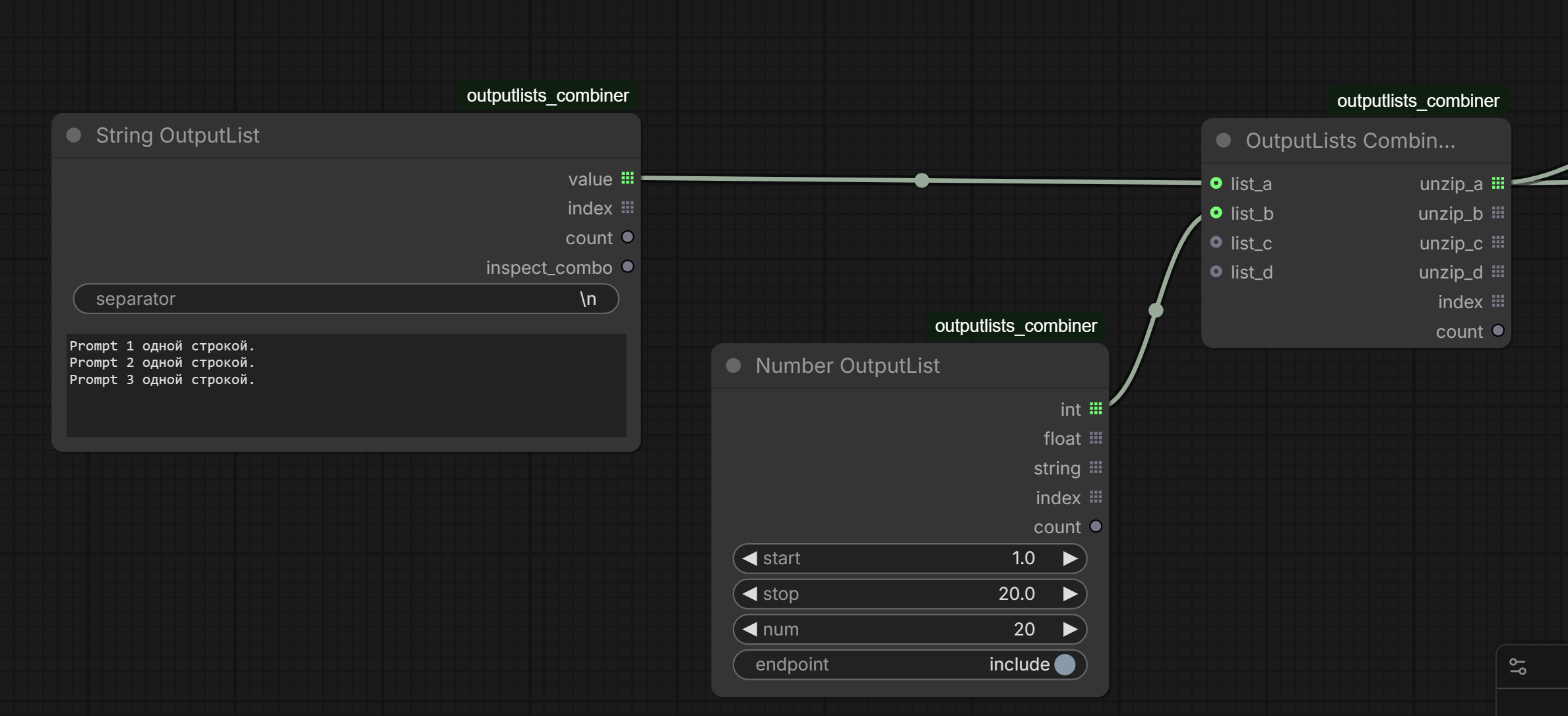Click the index output slot on Combiner node
Image resolution: width=1568 pixels, height=716 pixels.
pyautogui.click(x=1498, y=301)
